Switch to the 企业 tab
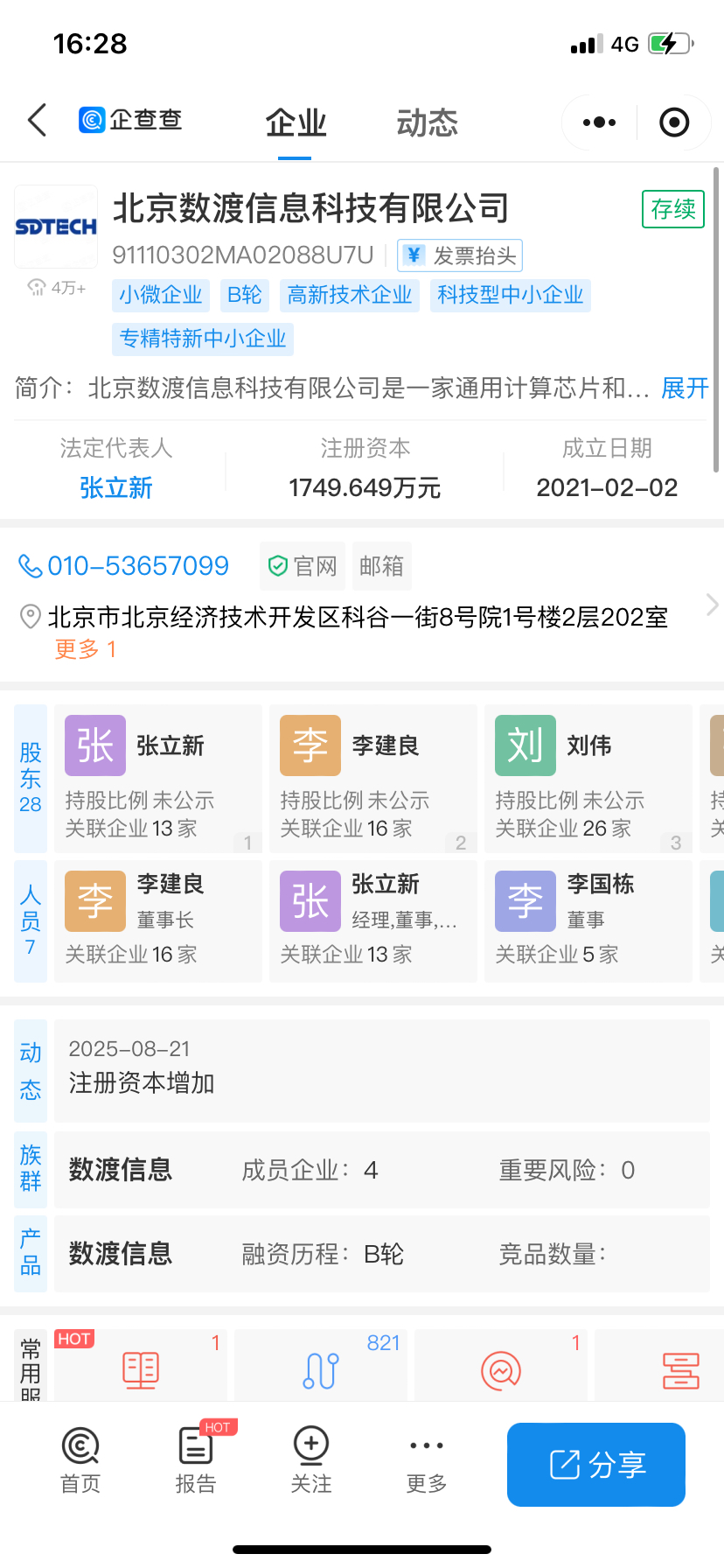Screen dimensions: 724x1568 tap(296, 122)
